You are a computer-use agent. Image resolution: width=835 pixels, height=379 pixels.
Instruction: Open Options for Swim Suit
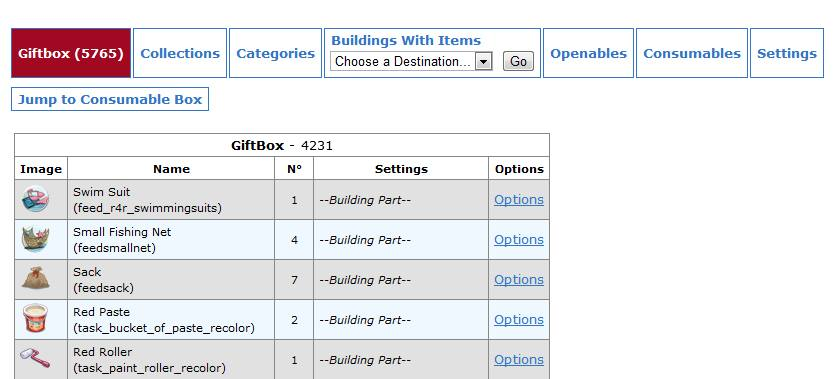point(519,200)
